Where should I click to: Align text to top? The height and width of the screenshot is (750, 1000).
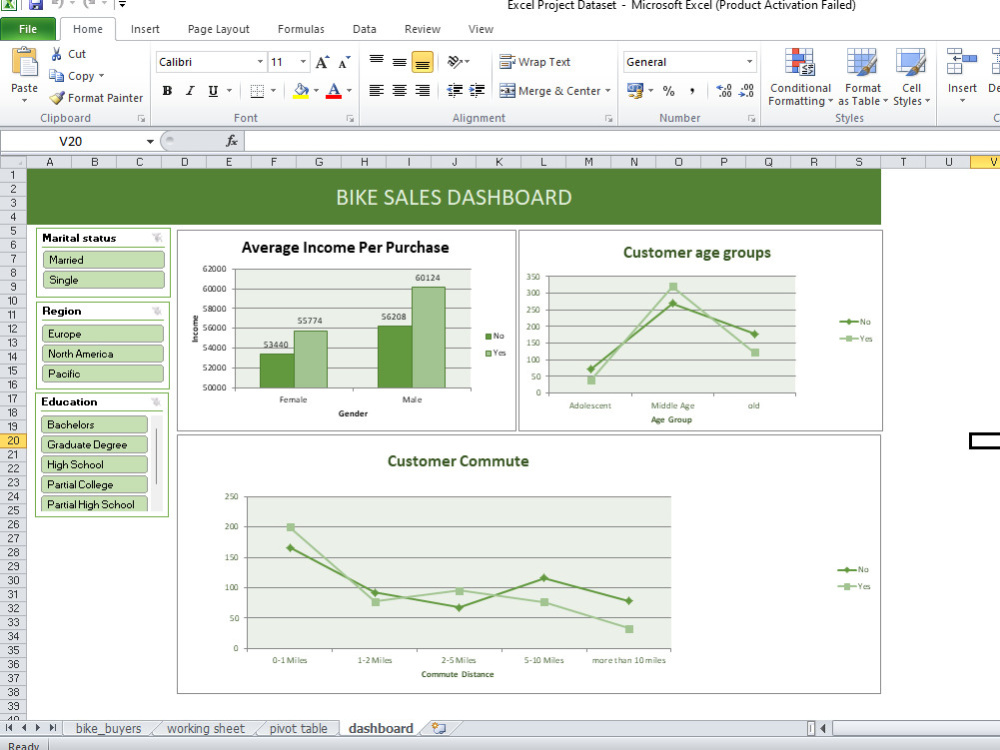(376, 61)
